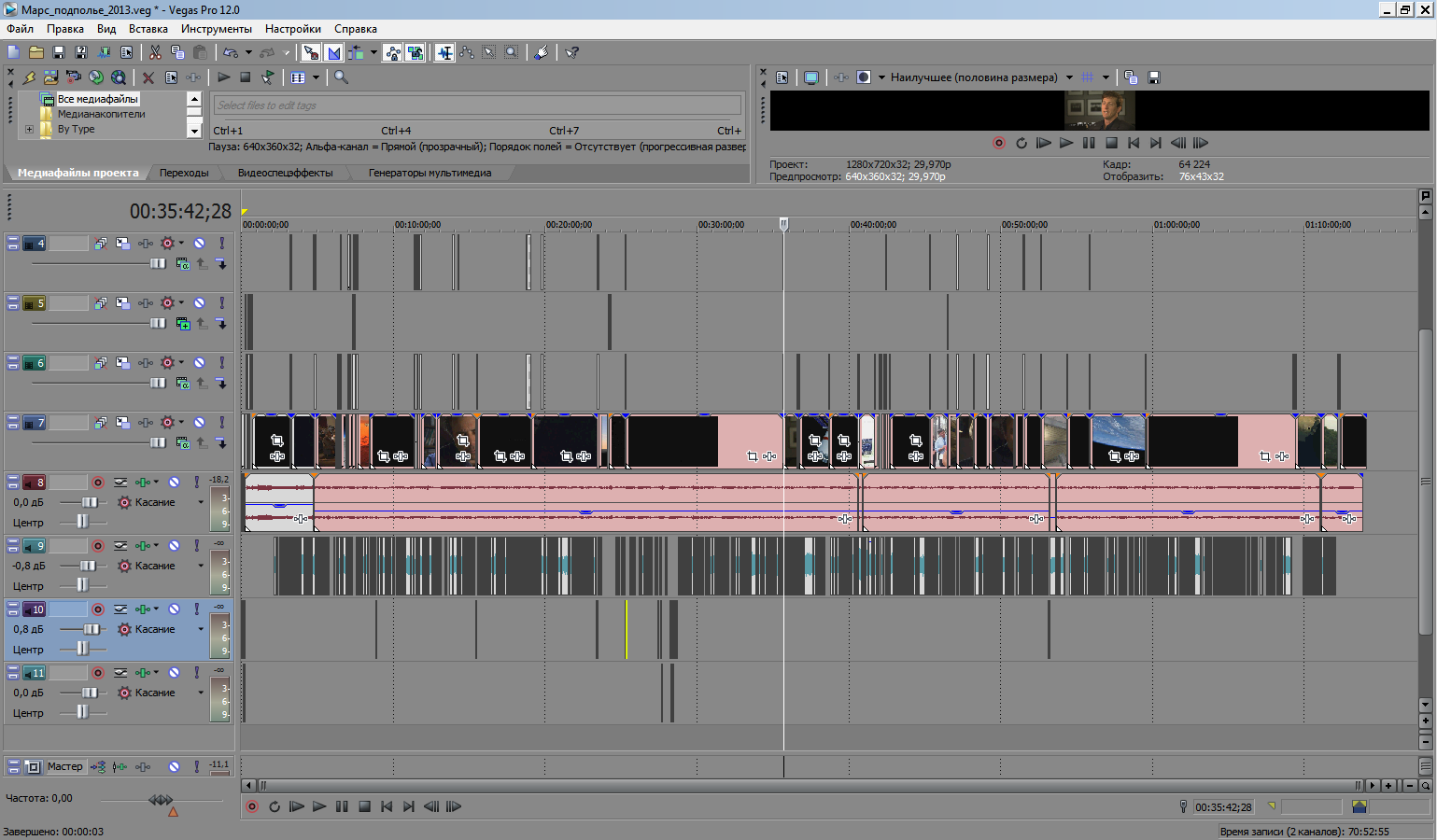
Task: Select the Envelope Edit tool
Action: (467, 52)
